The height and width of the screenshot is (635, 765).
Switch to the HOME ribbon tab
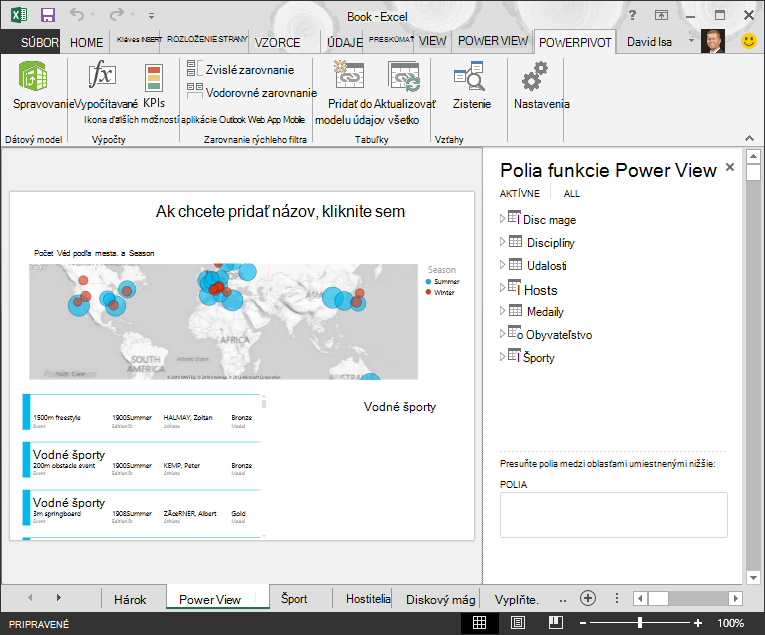(86, 42)
